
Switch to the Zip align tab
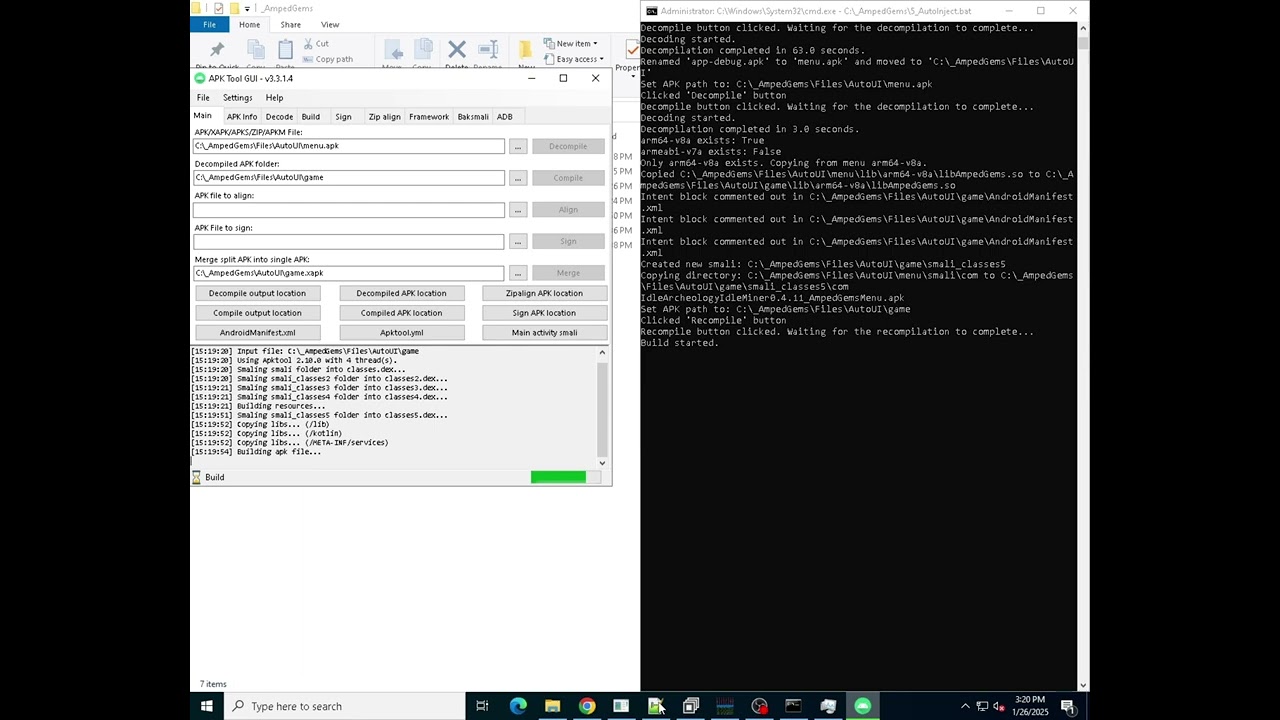384,116
